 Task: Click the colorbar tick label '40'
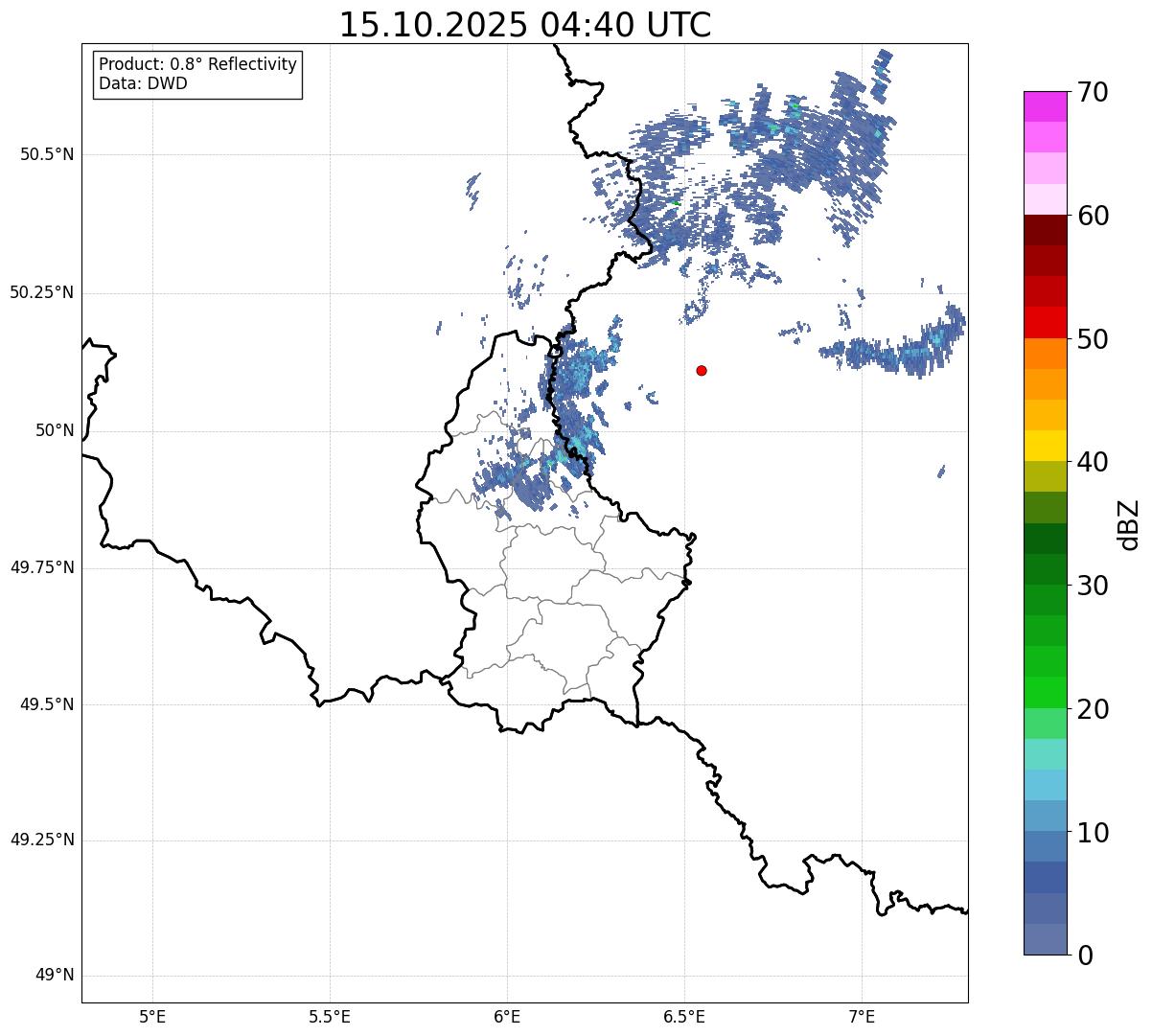[1094, 462]
